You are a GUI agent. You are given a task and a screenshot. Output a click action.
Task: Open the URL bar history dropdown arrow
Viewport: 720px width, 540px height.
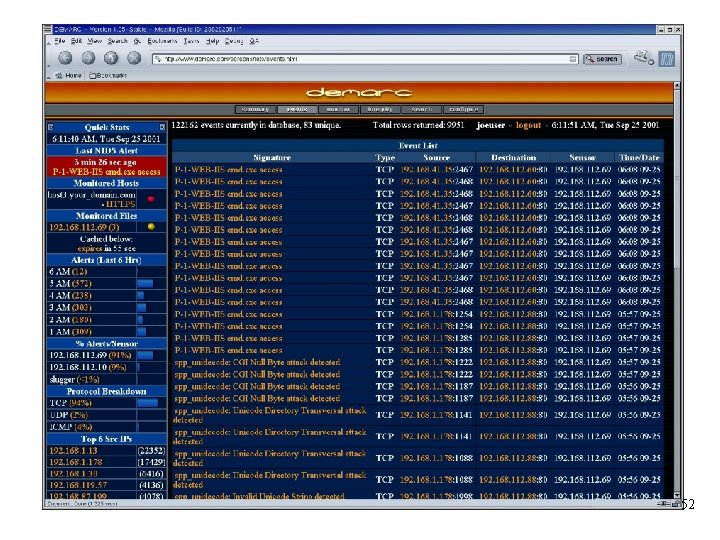pyautogui.click(x=572, y=59)
